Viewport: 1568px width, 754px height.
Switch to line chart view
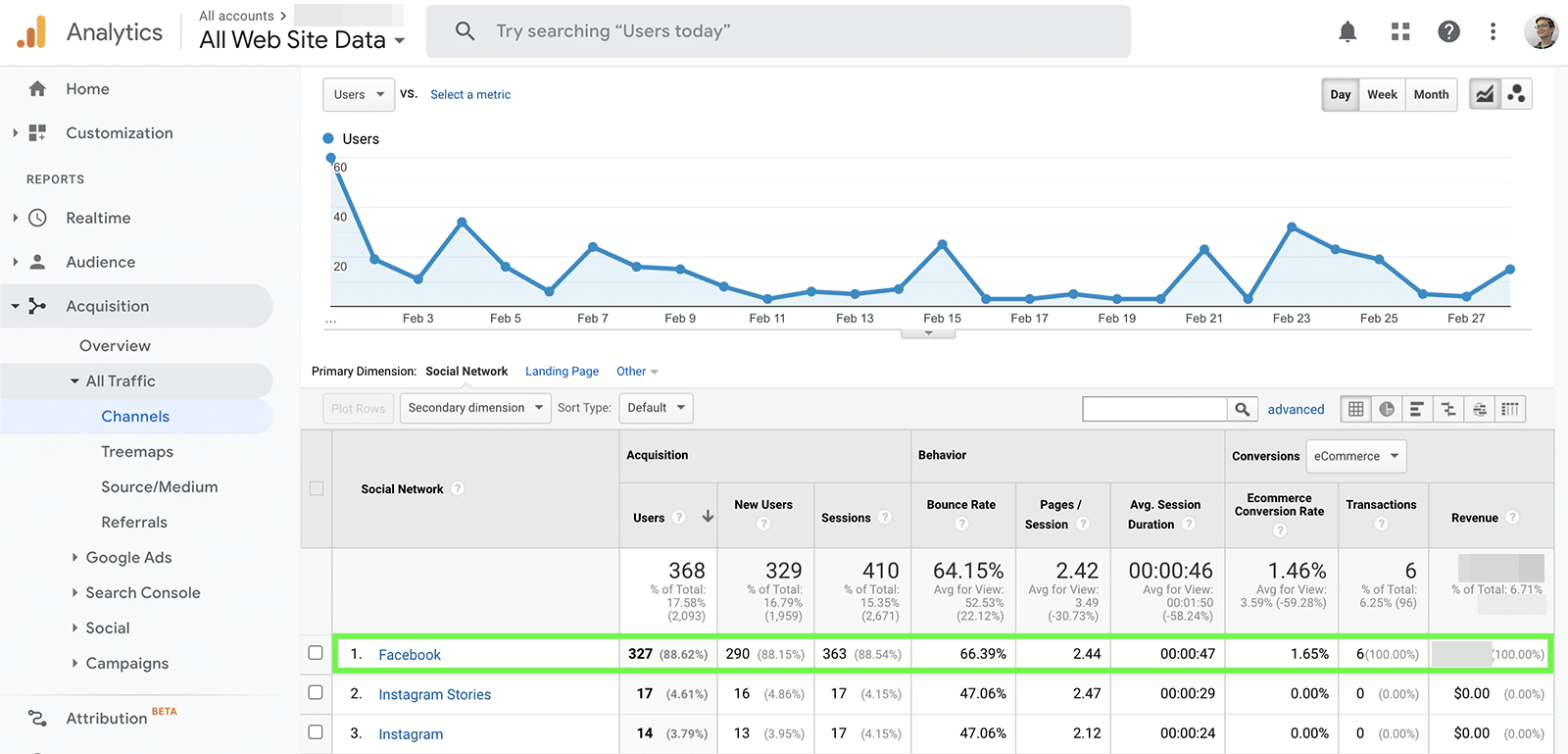tap(1485, 94)
